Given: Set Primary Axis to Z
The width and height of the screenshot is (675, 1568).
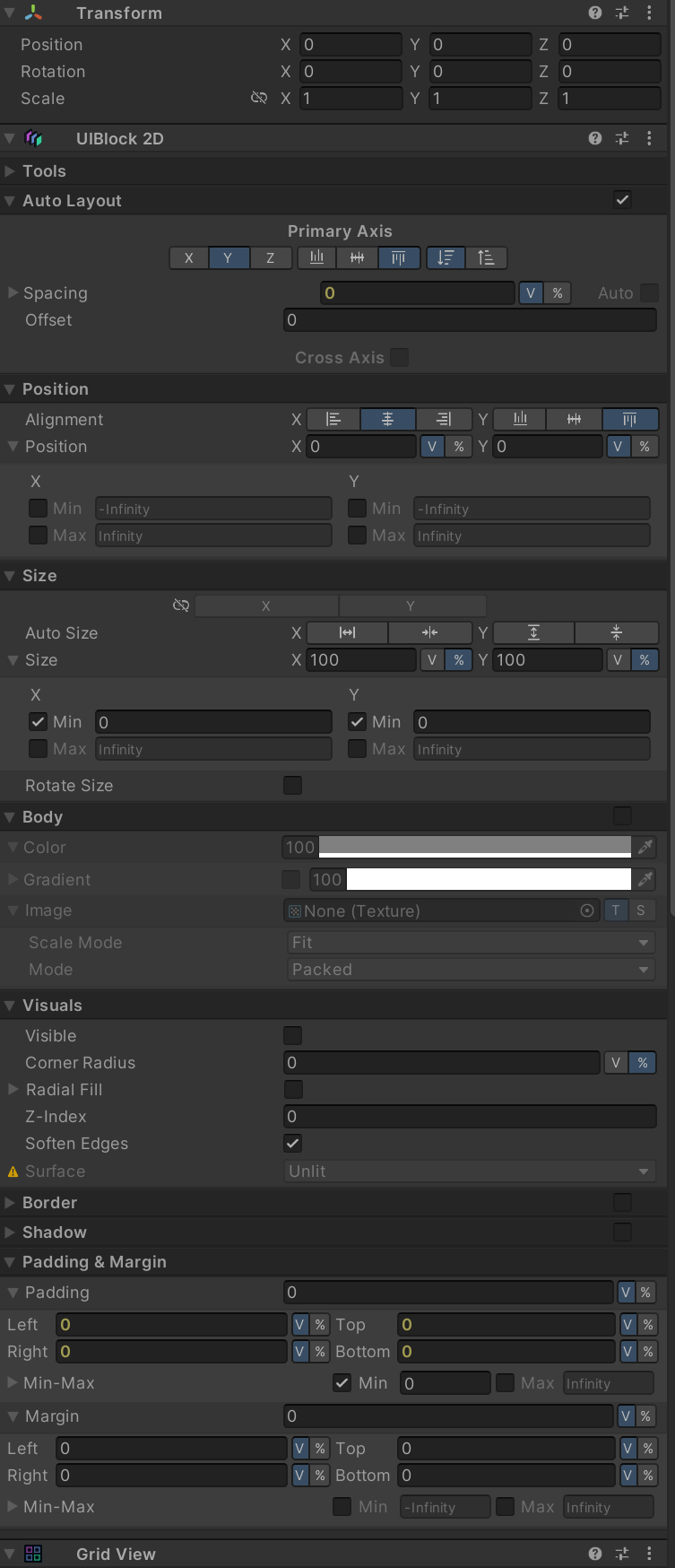Looking at the screenshot, I should [270, 258].
